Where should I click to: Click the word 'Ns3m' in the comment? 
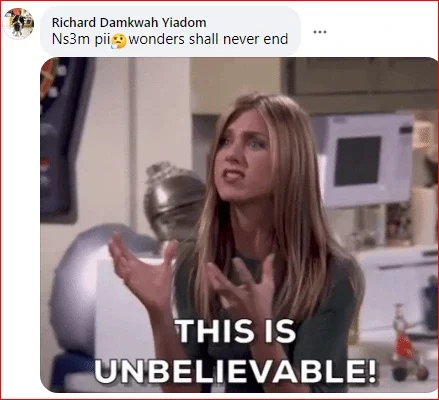(71, 39)
